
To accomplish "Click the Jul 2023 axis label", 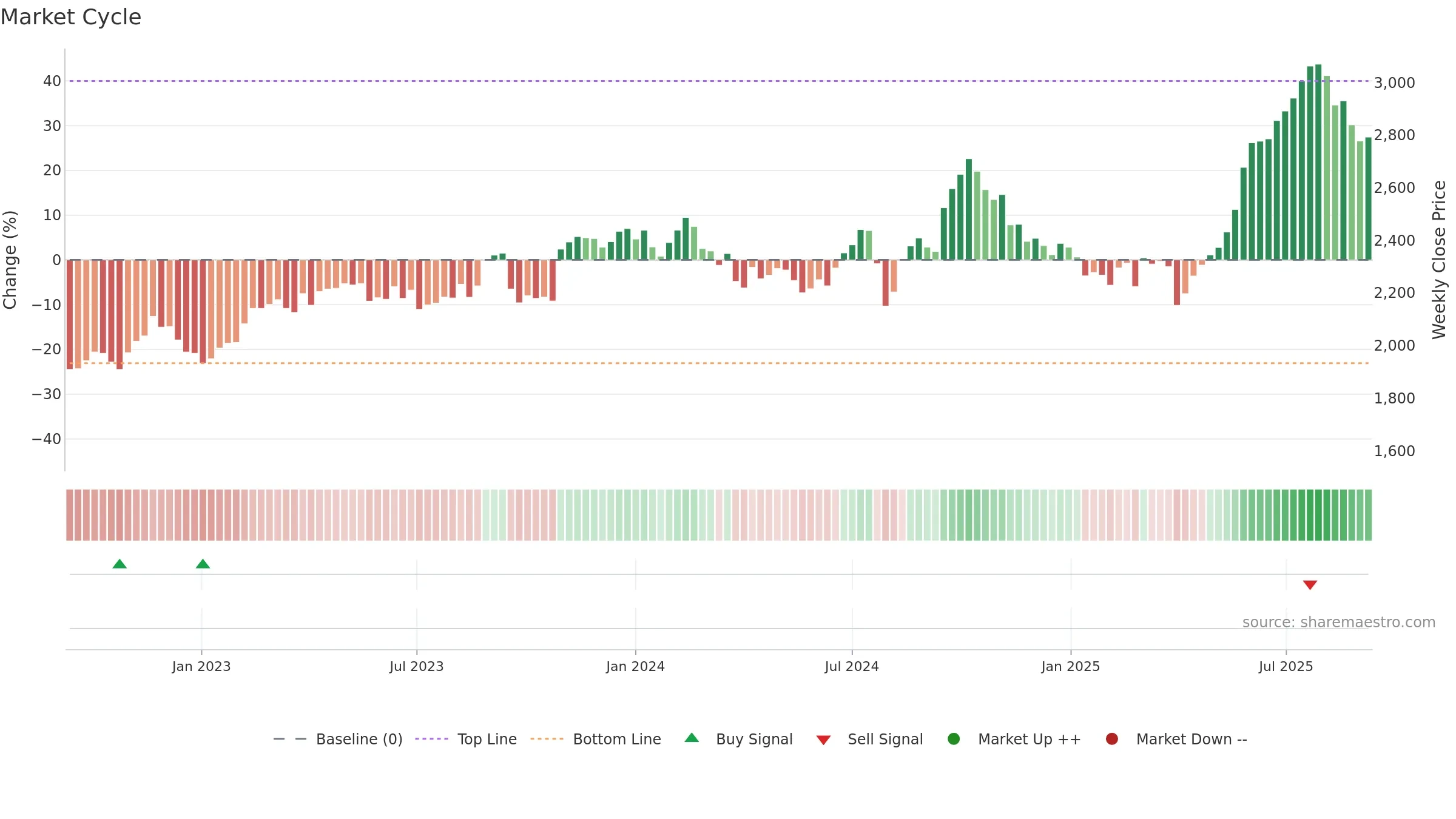I will tap(417, 667).
